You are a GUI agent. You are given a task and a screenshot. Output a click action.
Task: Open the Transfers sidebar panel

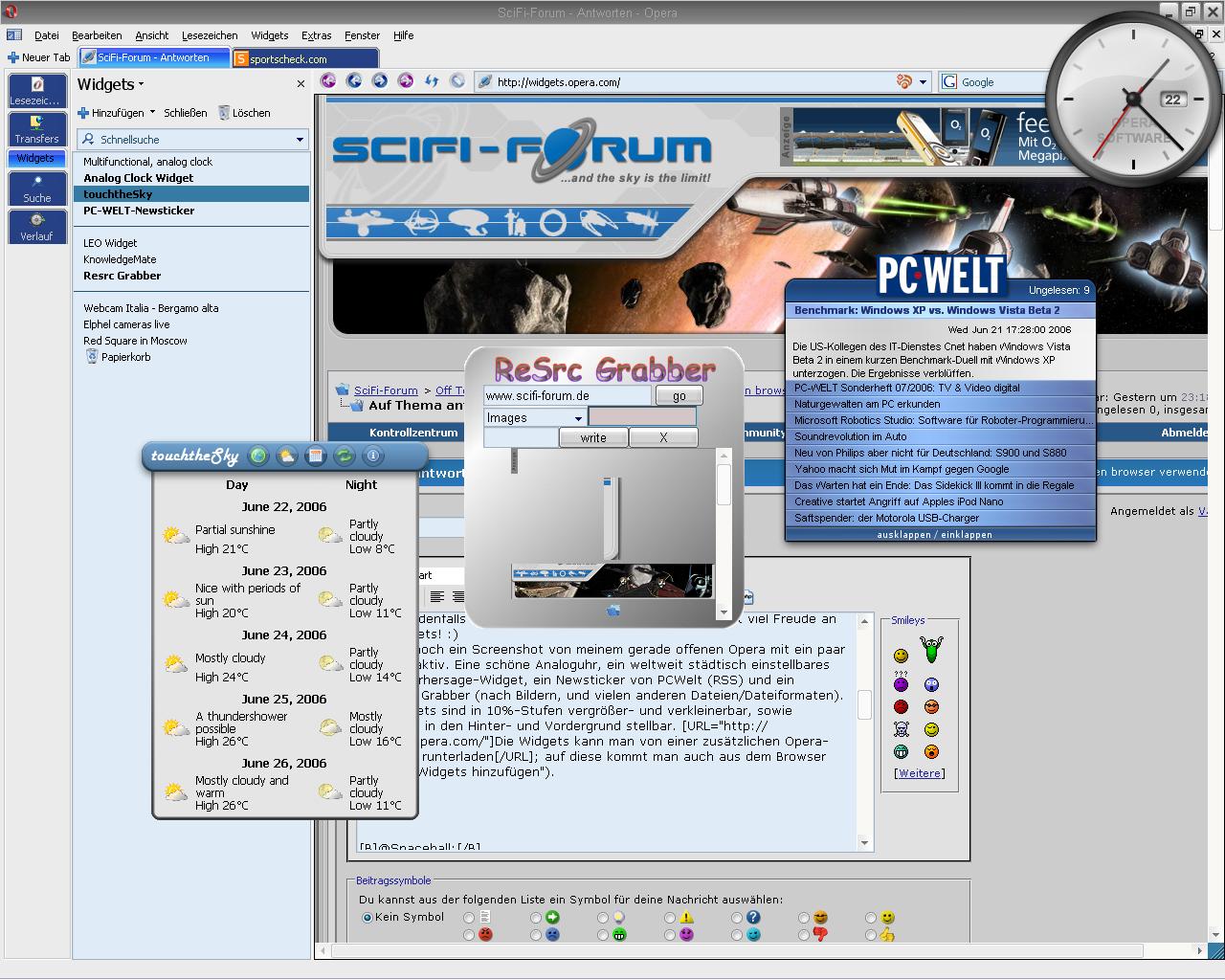[36, 129]
